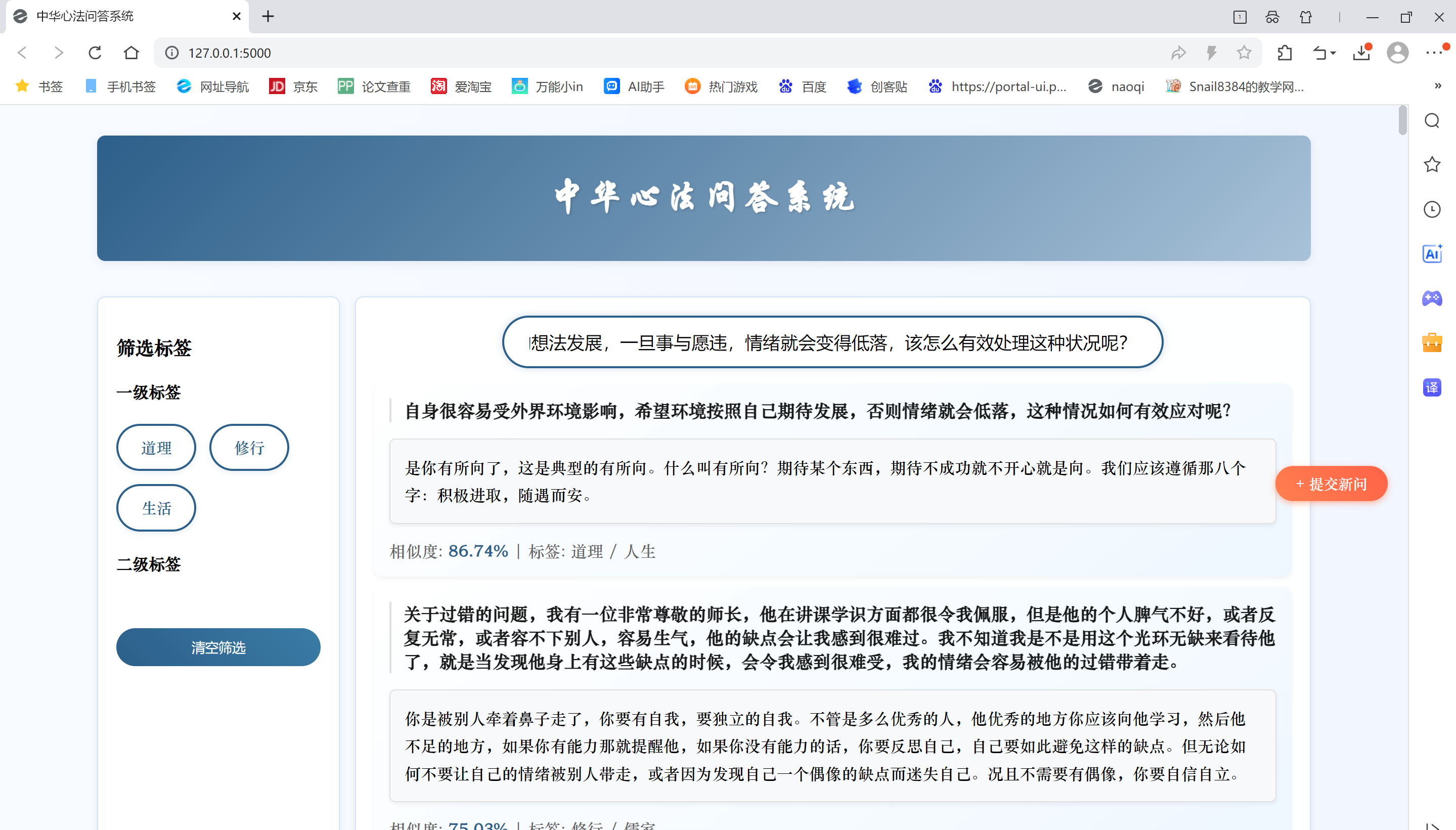Click the share page icon

tap(1178, 53)
